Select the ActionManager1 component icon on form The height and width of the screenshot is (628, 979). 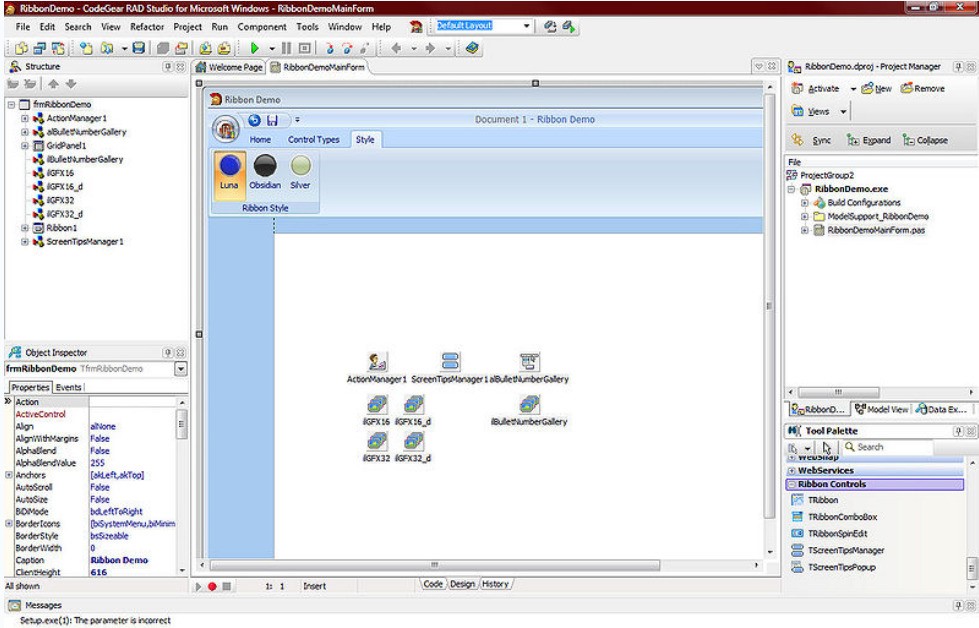(377, 363)
